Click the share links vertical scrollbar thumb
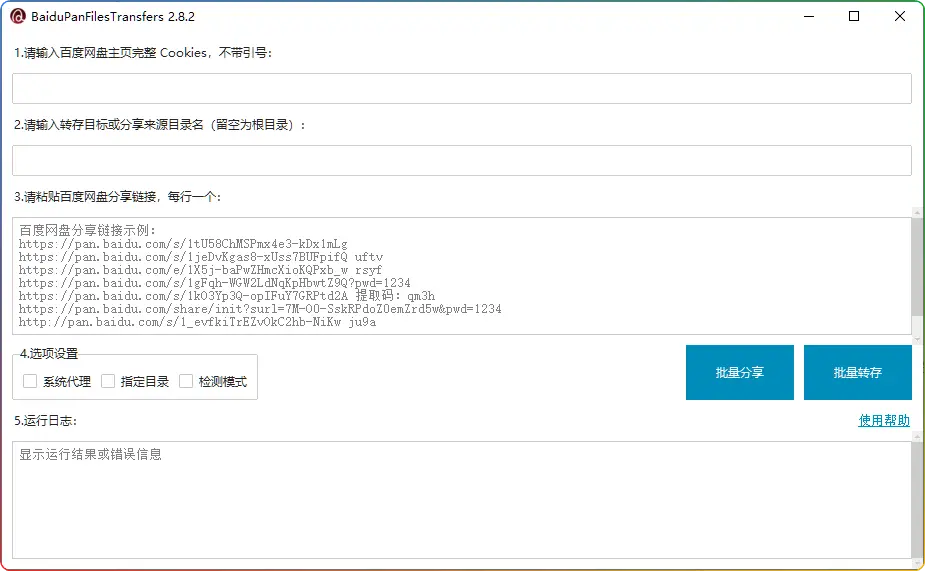925x571 pixels. pos(916,265)
